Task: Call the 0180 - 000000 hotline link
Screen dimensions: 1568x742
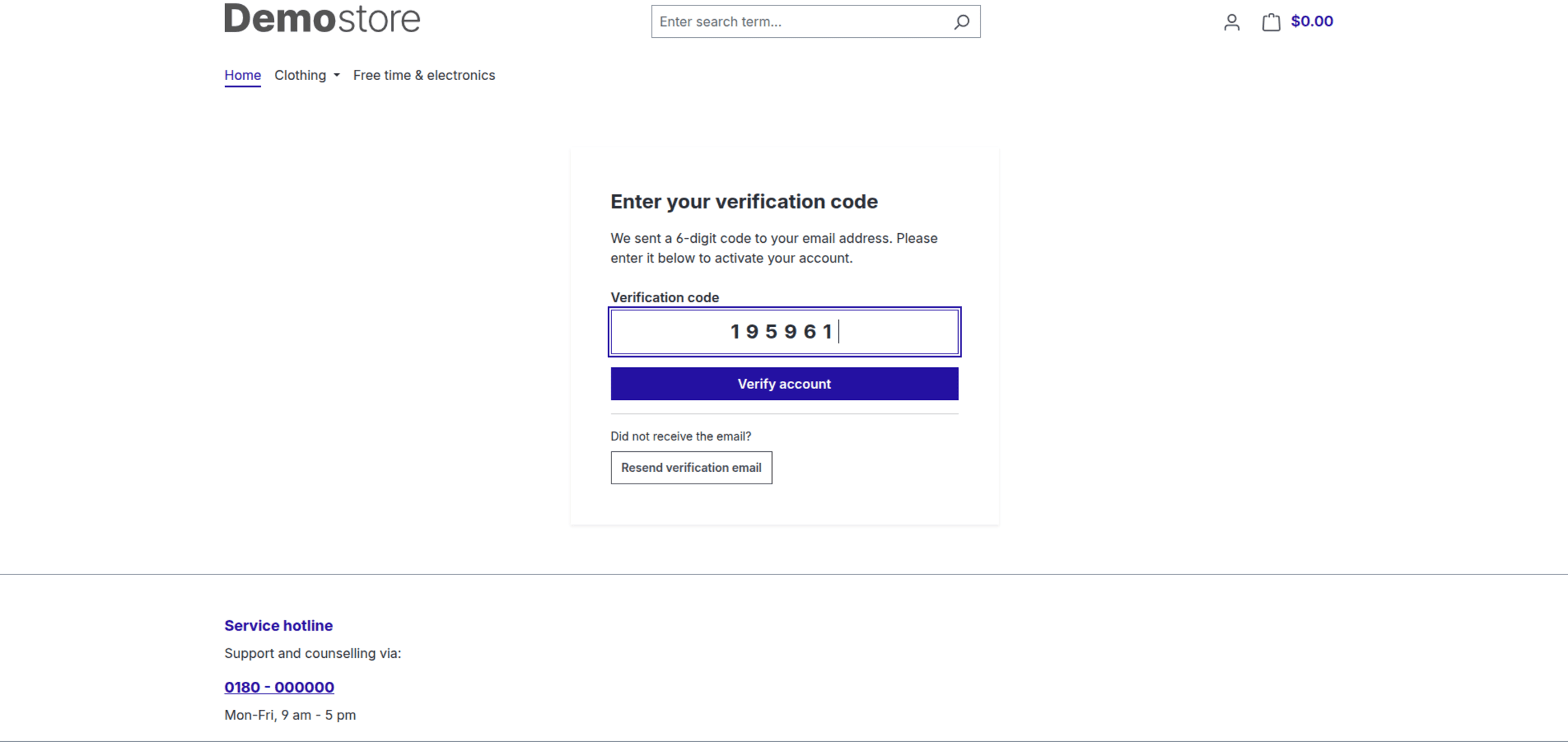Action: pos(279,687)
